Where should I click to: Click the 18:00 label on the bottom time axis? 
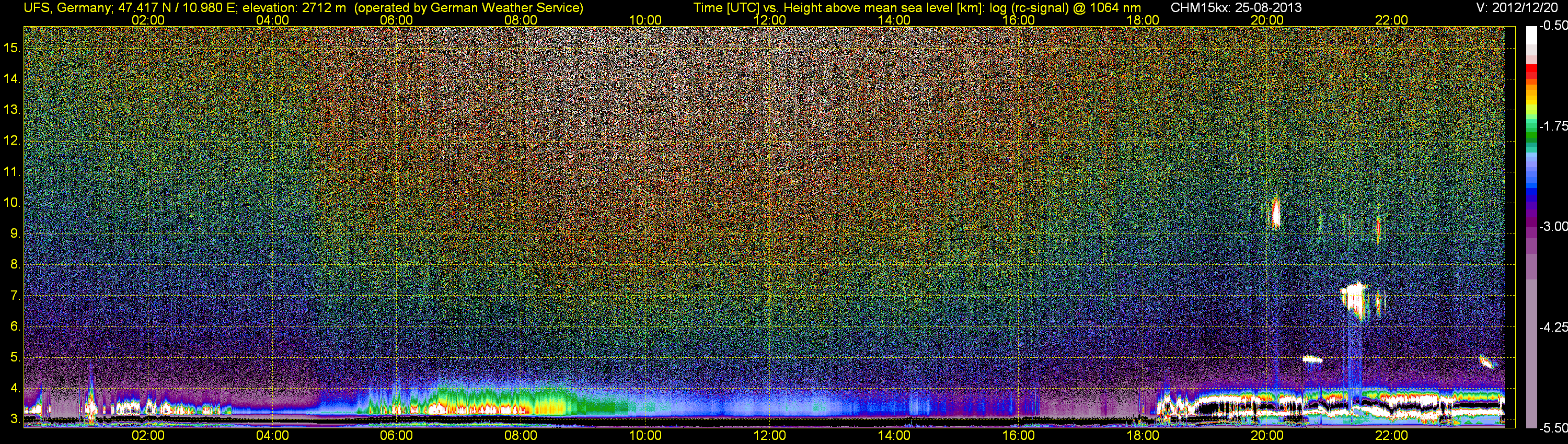[1143, 436]
